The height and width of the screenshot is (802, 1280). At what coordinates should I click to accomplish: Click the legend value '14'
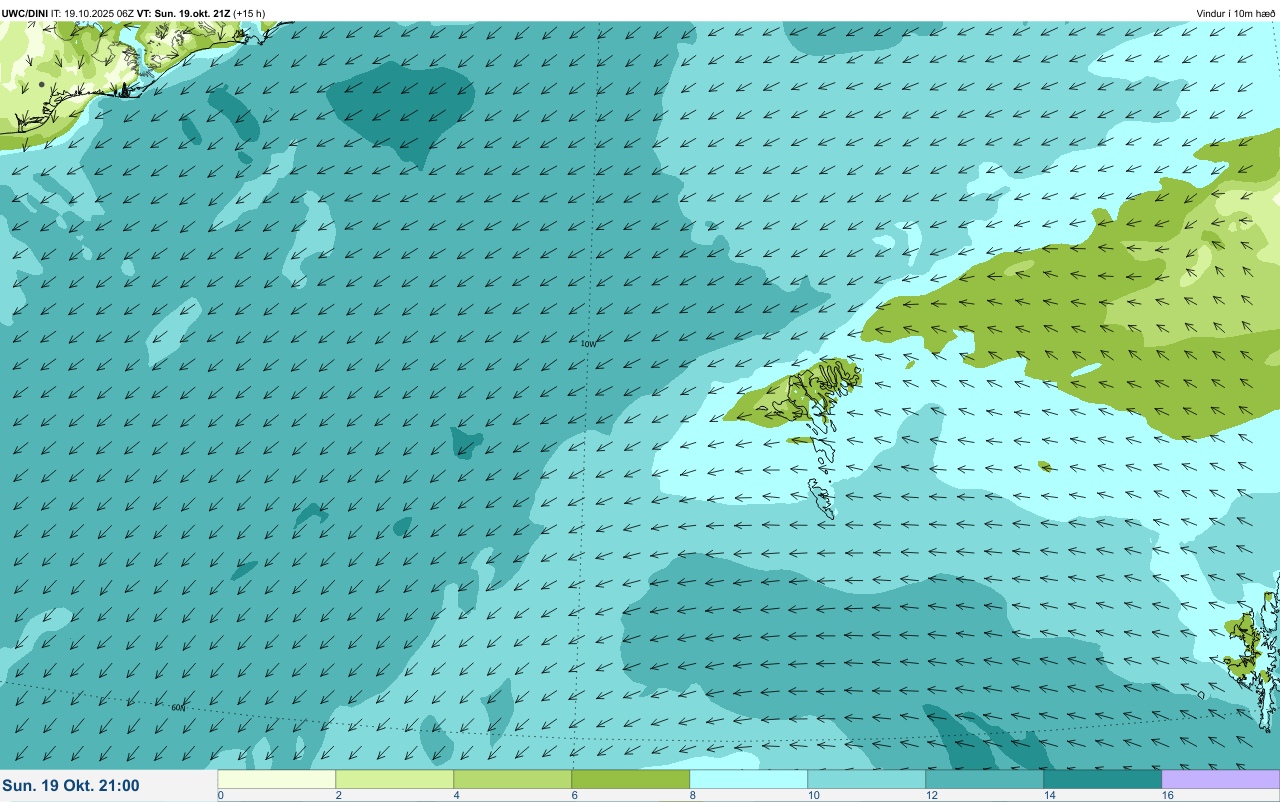1050,795
